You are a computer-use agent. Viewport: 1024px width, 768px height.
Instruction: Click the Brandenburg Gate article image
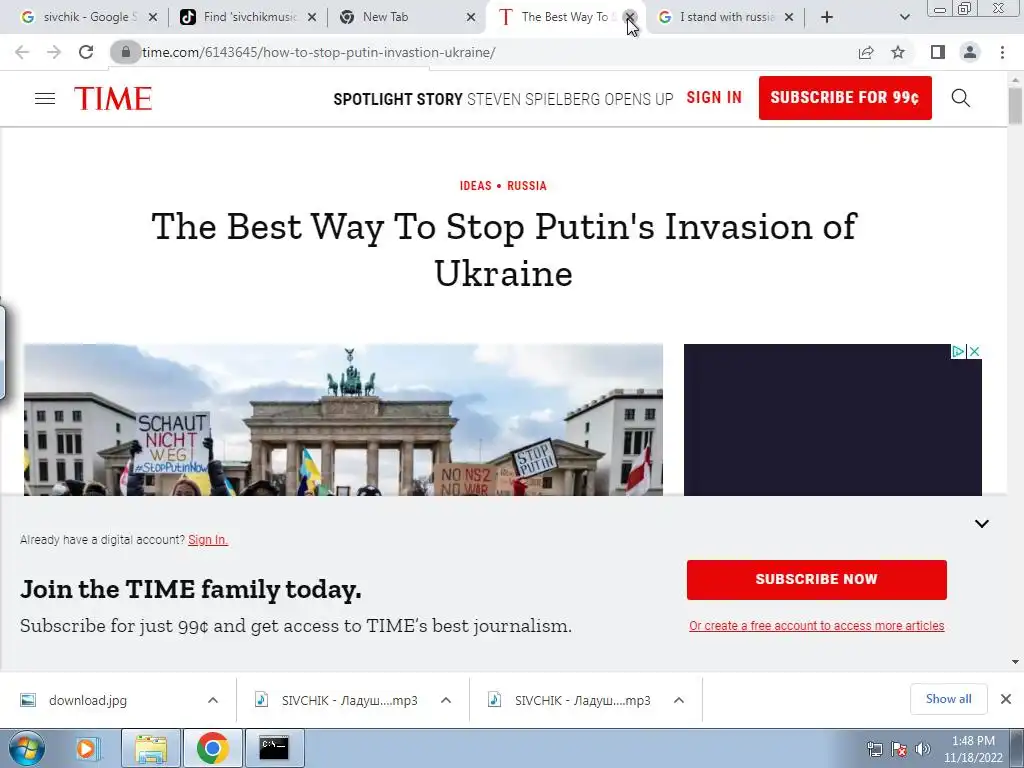[344, 419]
